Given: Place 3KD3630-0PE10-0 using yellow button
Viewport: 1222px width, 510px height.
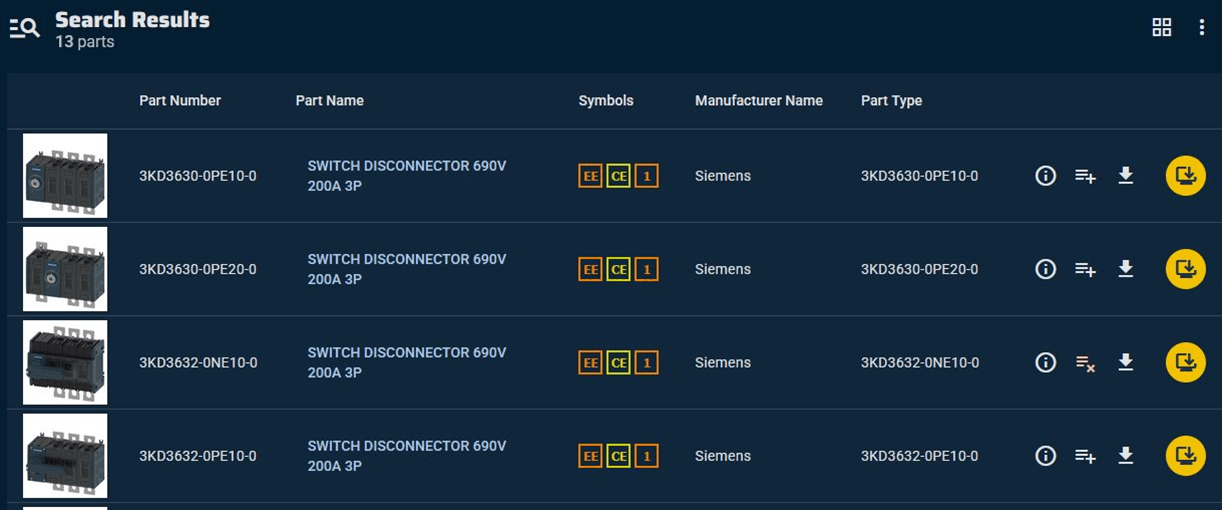Looking at the screenshot, I should 1185,176.
